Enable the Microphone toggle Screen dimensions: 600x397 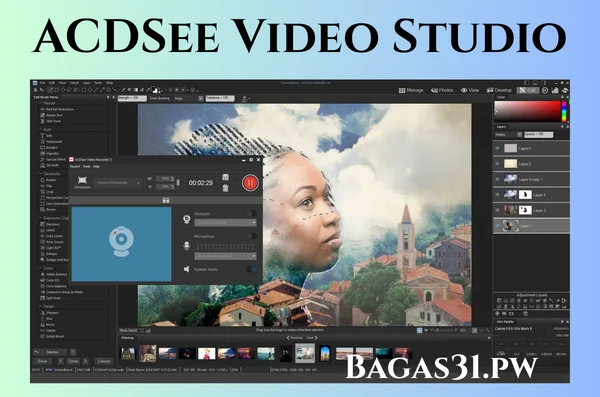251,236
